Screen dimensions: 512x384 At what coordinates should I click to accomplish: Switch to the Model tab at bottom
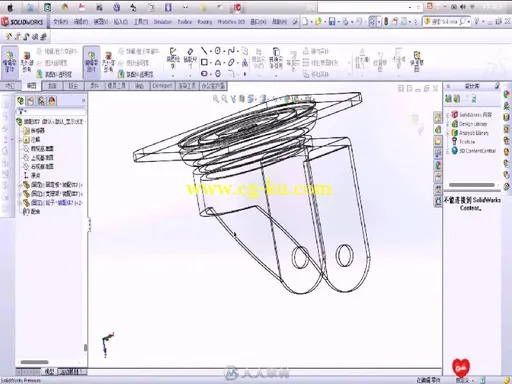click(x=49, y=371)
